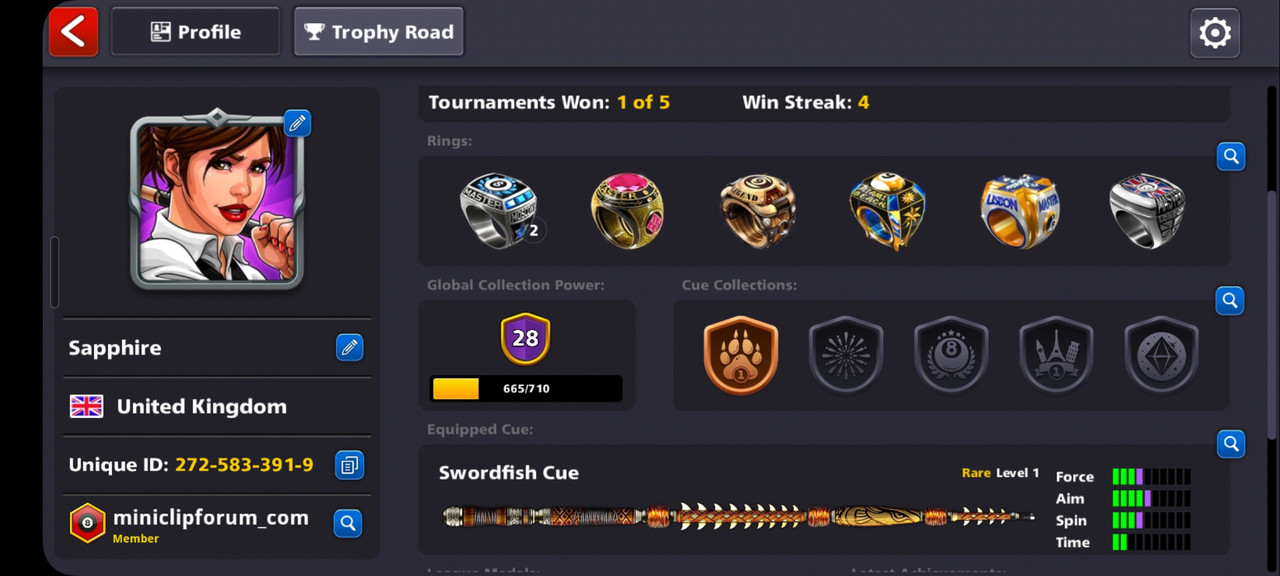Select the diamond cue collection badge
This screenshot has width=1280, height=576.
1161,355
